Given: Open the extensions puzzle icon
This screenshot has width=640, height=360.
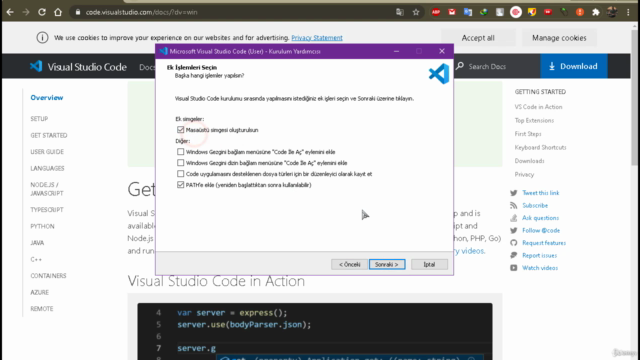Looking at the screenshot, I should pyautogui.click(x=596, y=12).
